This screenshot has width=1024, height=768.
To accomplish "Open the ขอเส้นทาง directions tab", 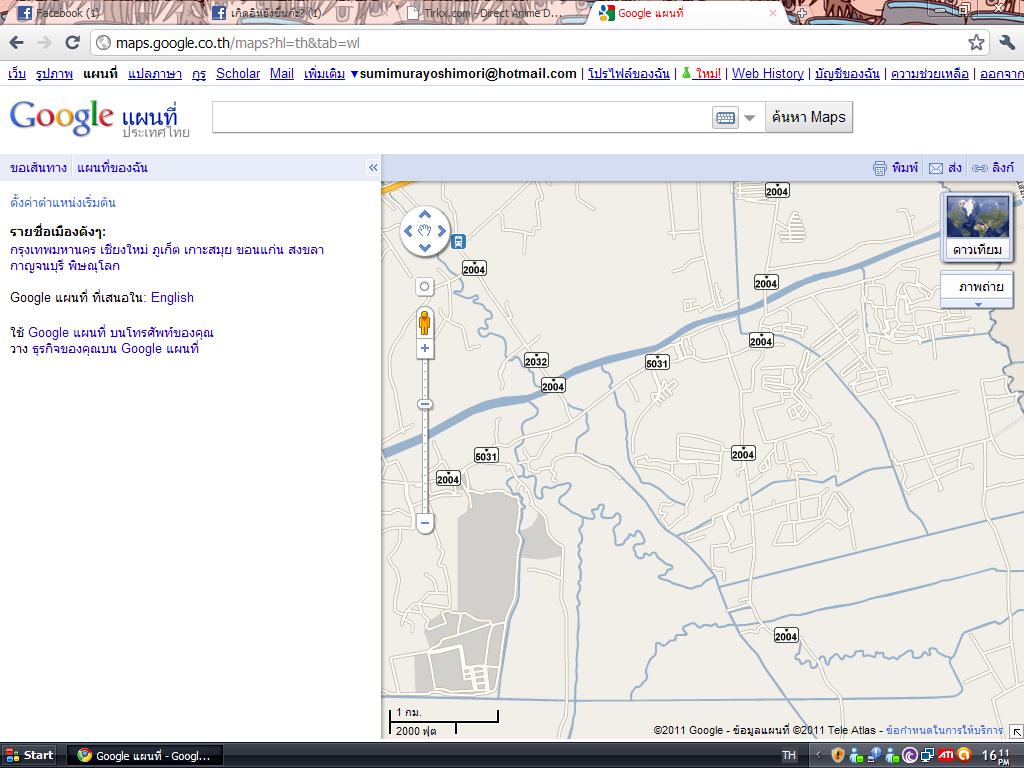I will tap(38, 168).
